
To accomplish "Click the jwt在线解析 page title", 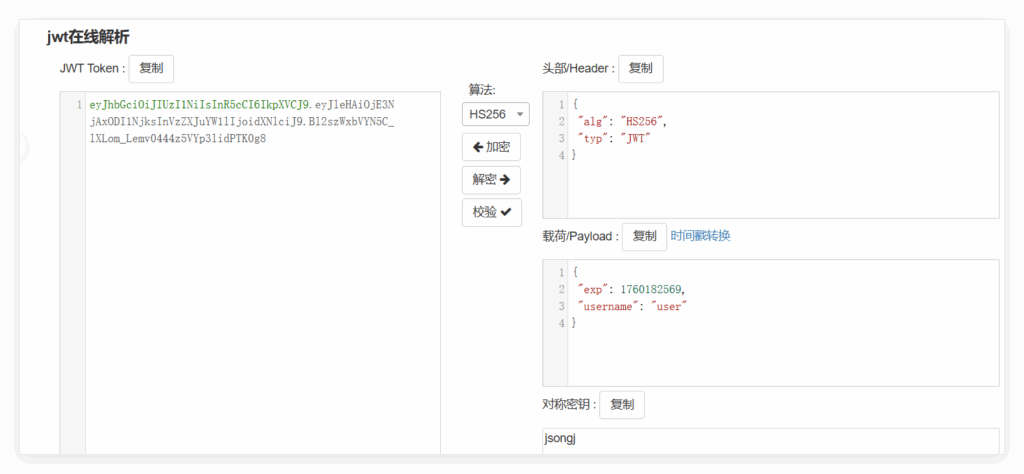I will pos(88,37).
